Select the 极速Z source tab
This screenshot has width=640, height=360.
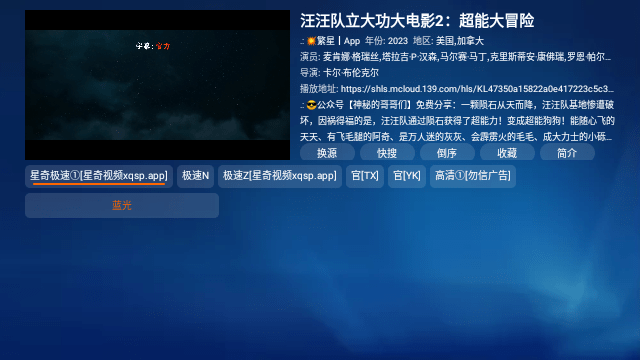click(280, 176)
